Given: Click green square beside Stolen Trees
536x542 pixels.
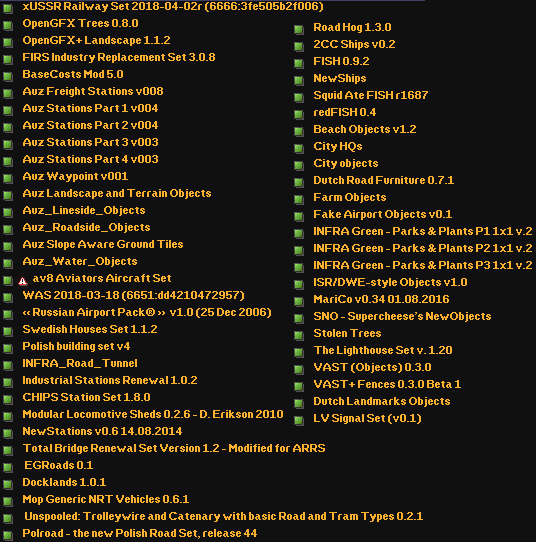Looking at the screenshot, I should (x=299, y=335).
